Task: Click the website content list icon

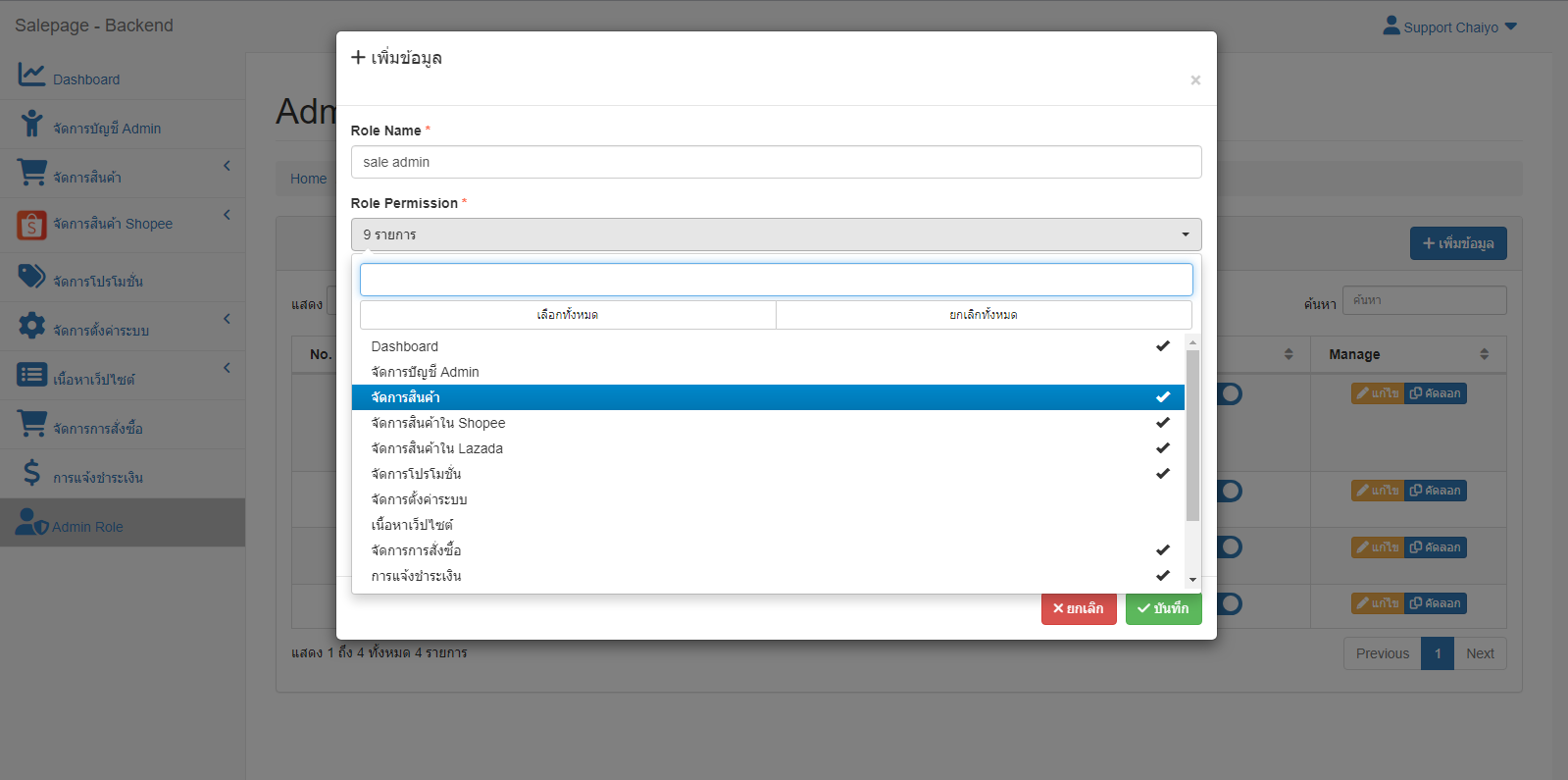Action: (x=31, y=376)
